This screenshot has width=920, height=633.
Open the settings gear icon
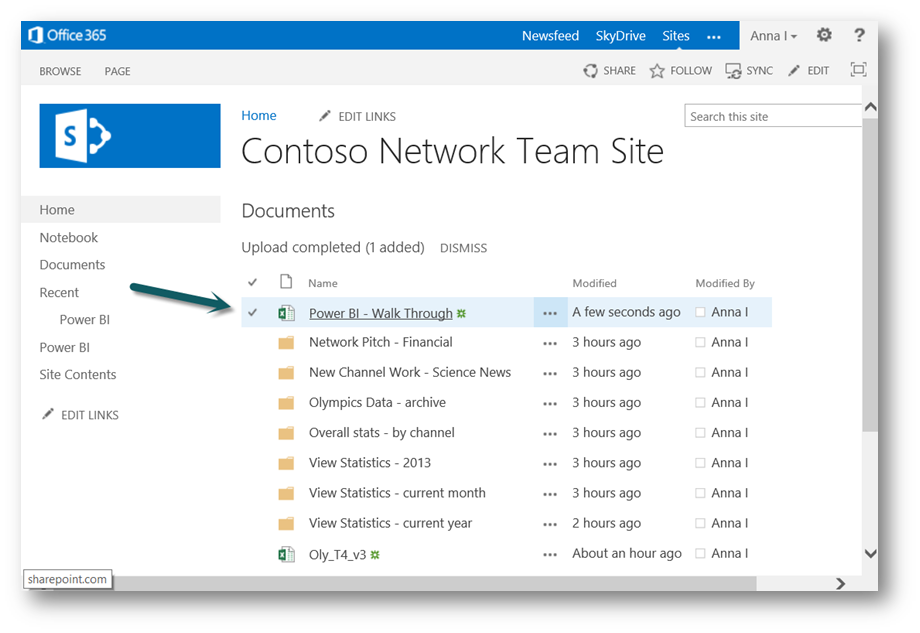[824, 35]
